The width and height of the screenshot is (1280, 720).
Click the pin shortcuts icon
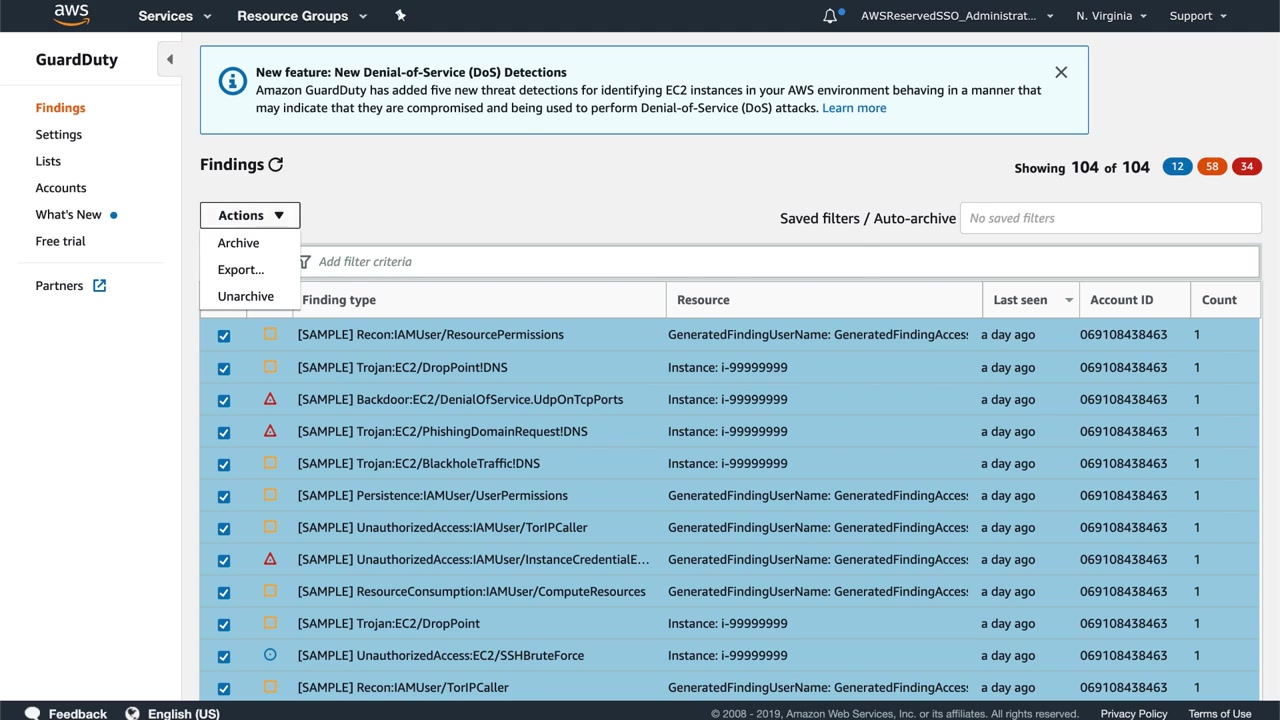(x=400, y=15)
